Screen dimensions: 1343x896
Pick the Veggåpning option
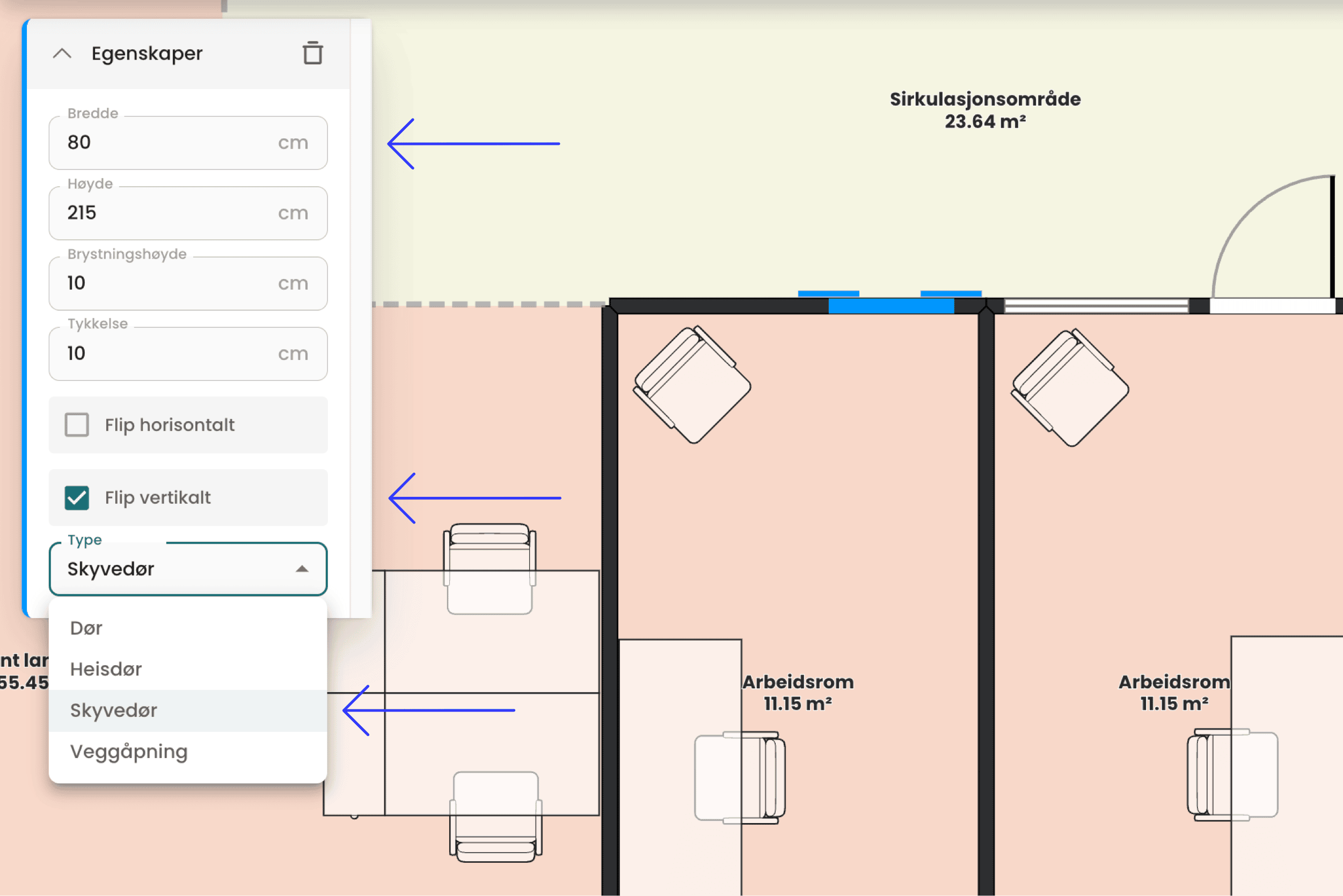coord(129,752)
